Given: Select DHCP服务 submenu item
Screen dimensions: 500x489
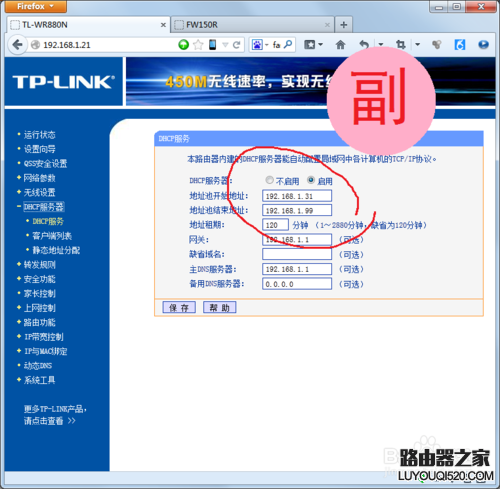Looking at the screenshot, I should point(48,221).
